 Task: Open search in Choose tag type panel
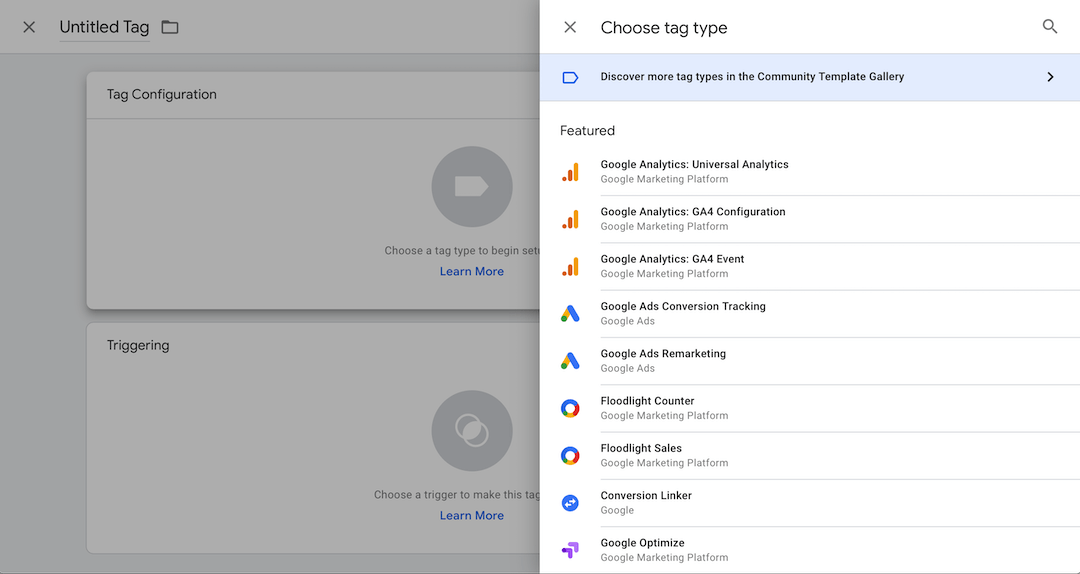tap(1049, 27)
